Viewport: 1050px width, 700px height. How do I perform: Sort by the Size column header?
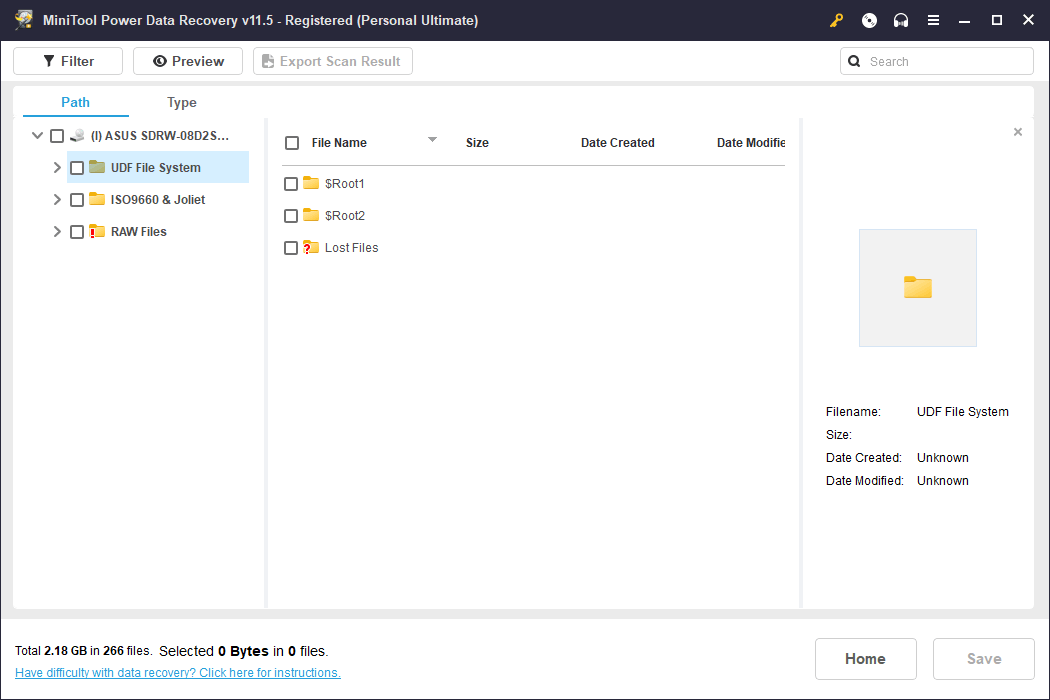(477, 143)
